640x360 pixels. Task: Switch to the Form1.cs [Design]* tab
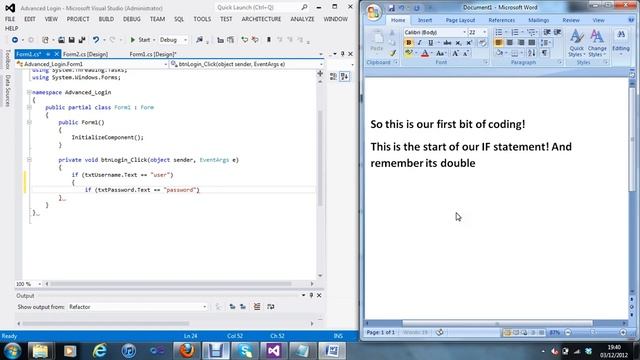(153, 54)
